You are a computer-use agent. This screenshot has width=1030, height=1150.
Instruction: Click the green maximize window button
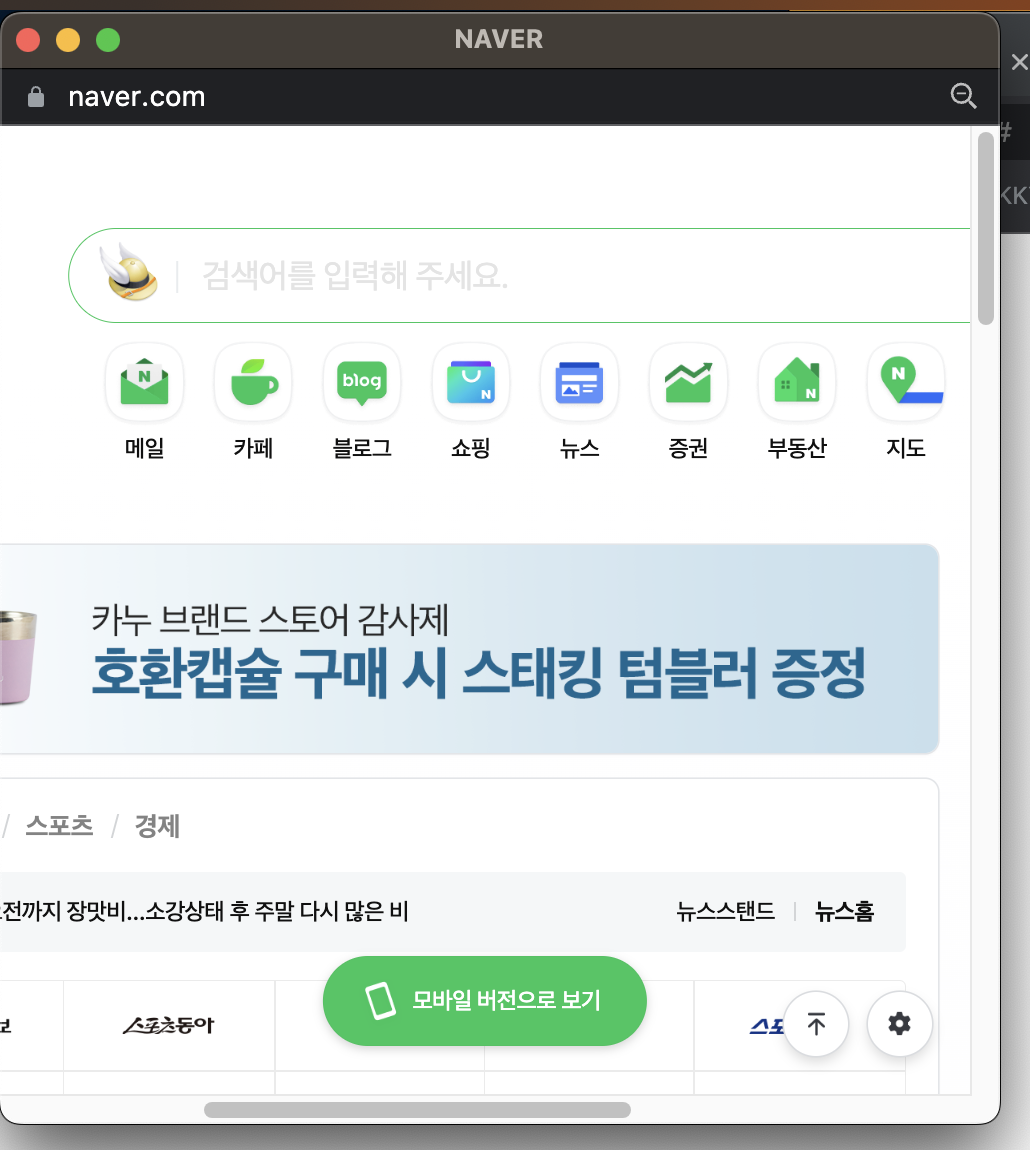[108, 40]
